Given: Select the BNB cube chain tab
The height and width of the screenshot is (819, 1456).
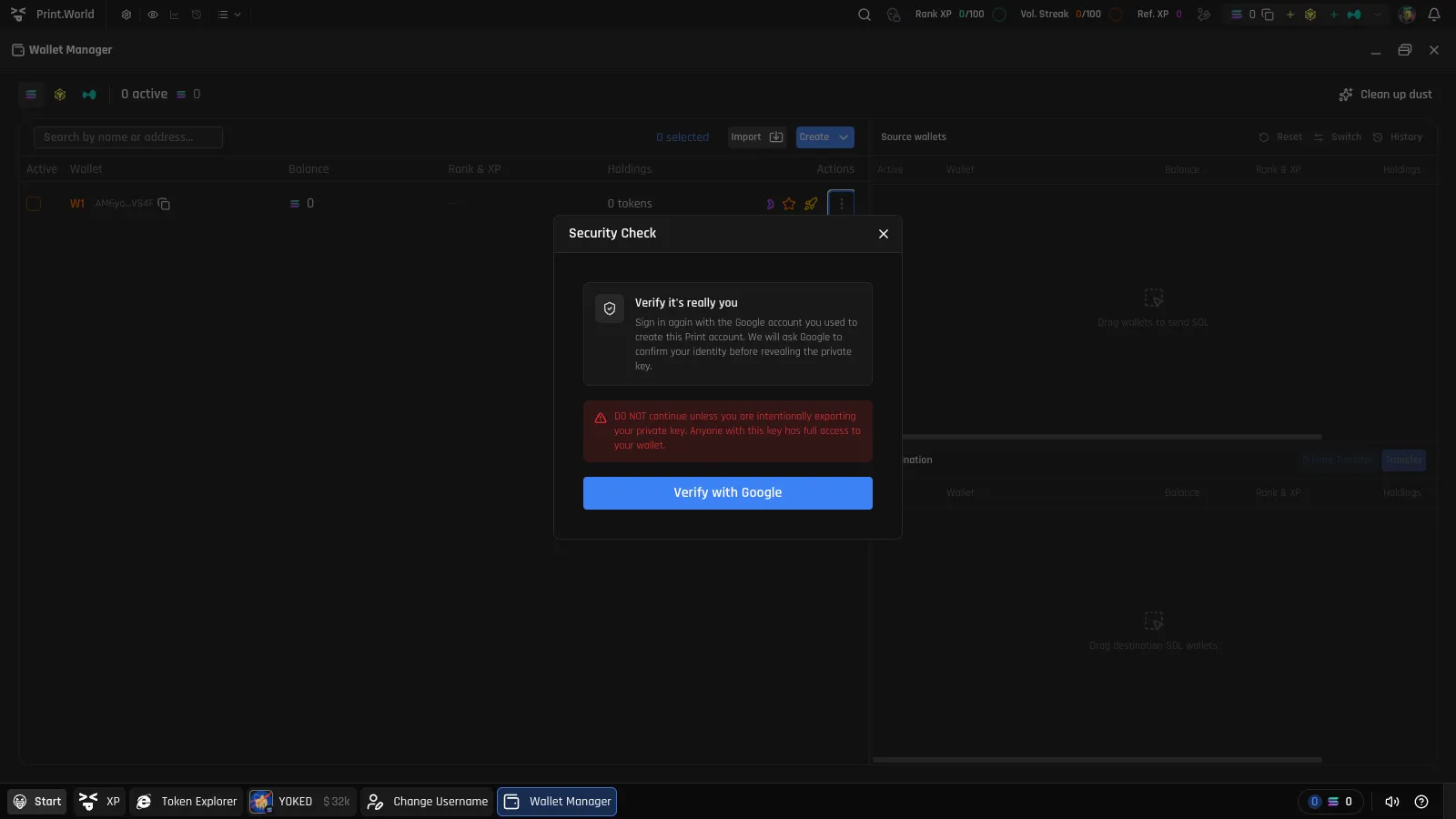Looking at the screenshot, I should [60, 95].
